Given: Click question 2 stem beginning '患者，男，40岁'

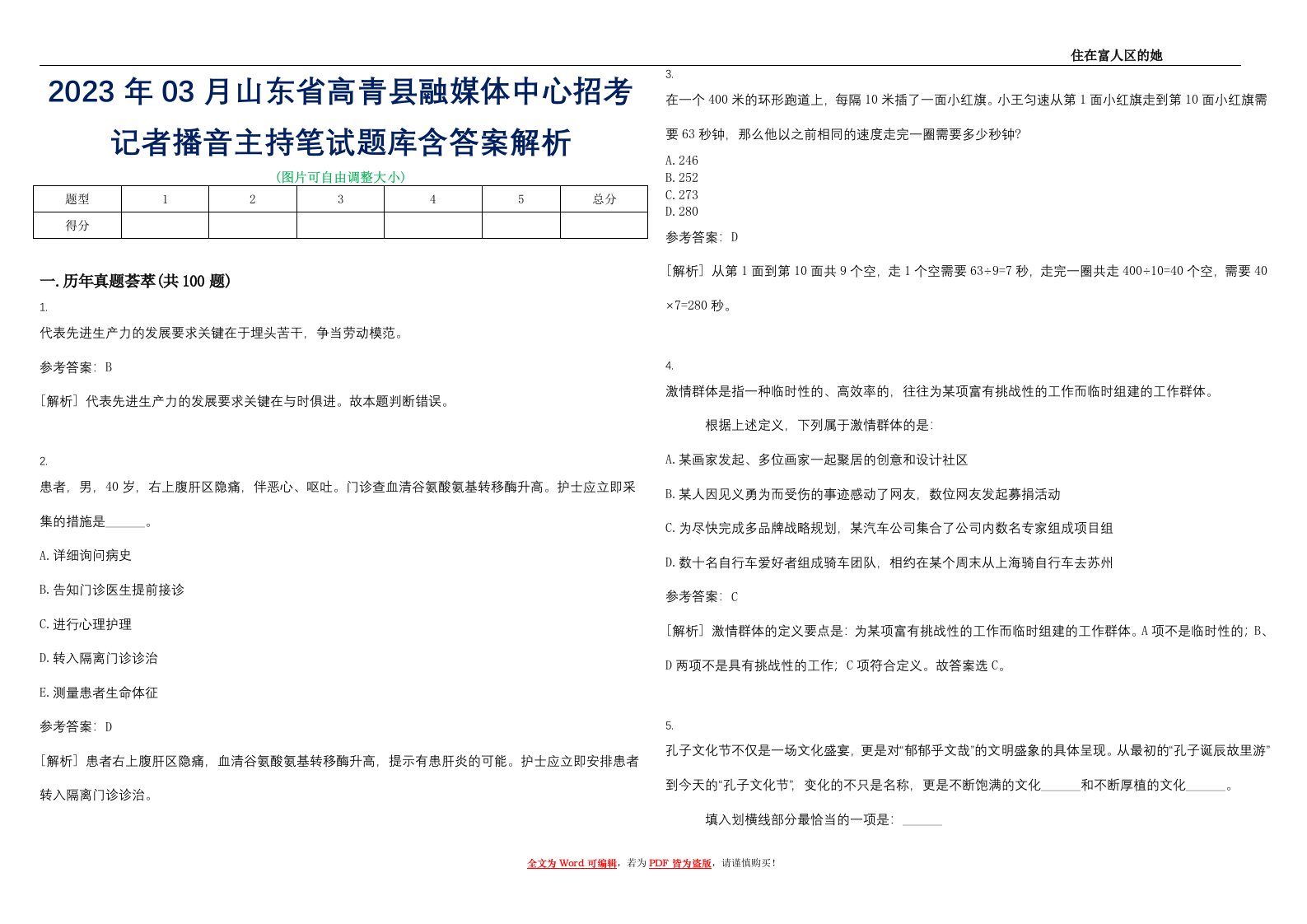Looking at the screenshot, I should point(338,504).
